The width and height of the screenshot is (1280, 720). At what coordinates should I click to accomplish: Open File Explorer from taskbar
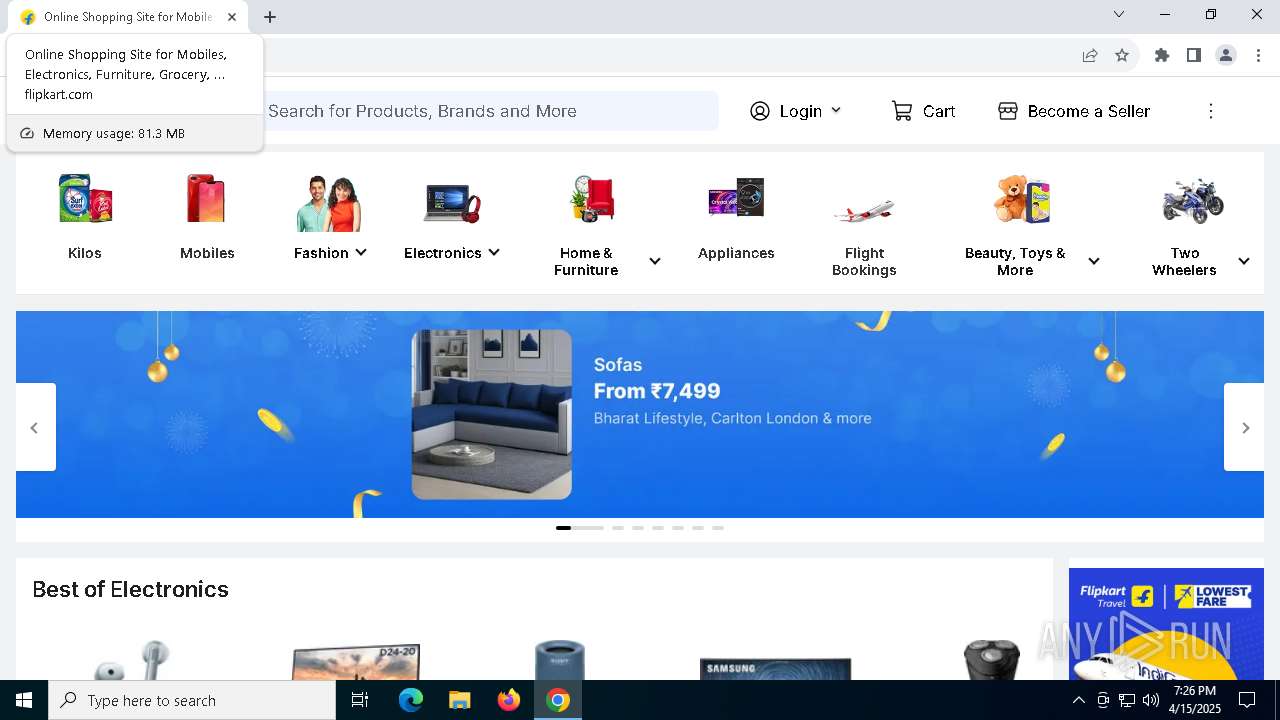point(459,700)
